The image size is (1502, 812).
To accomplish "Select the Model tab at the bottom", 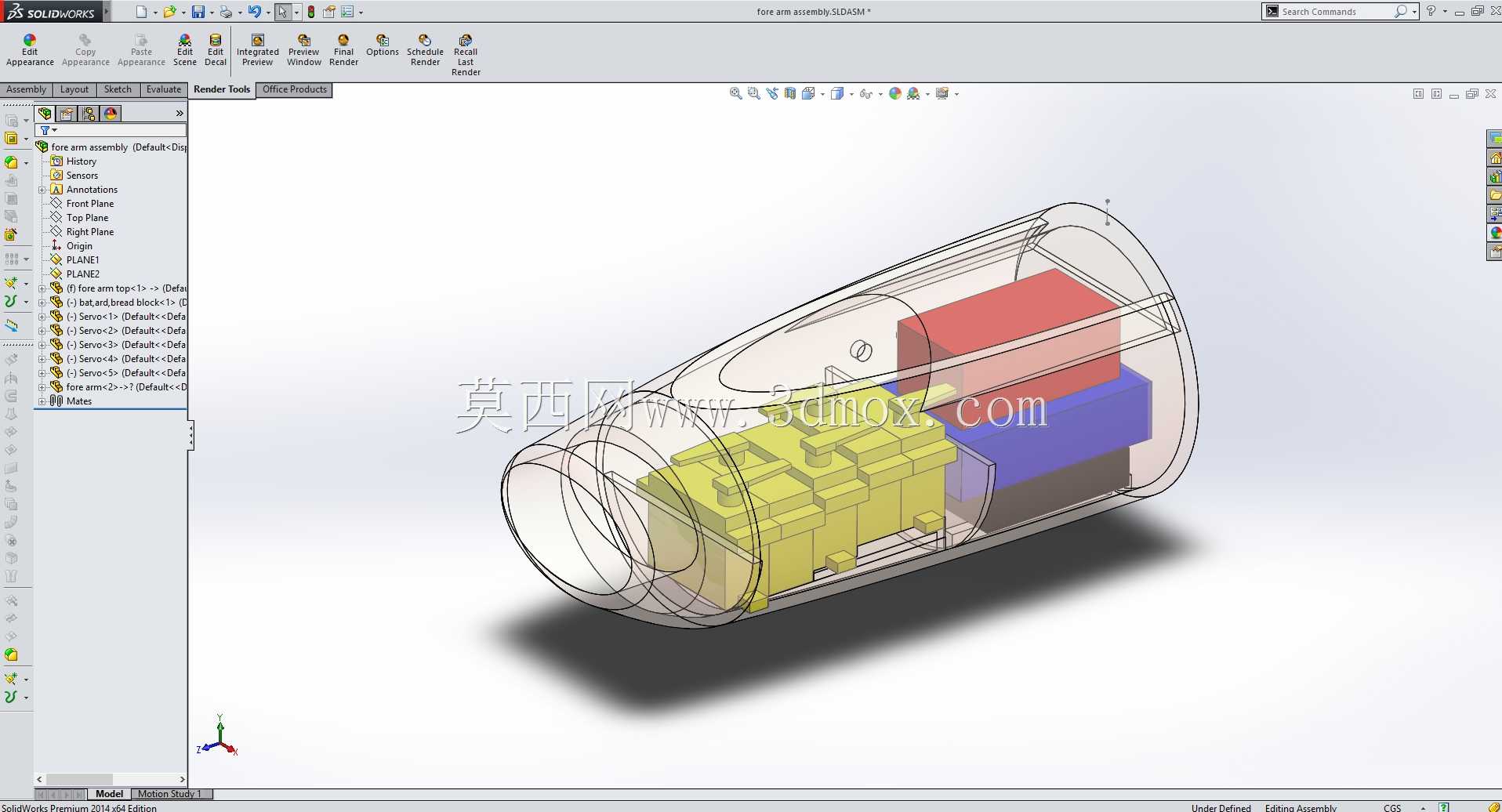I will [x=109, y=794].
